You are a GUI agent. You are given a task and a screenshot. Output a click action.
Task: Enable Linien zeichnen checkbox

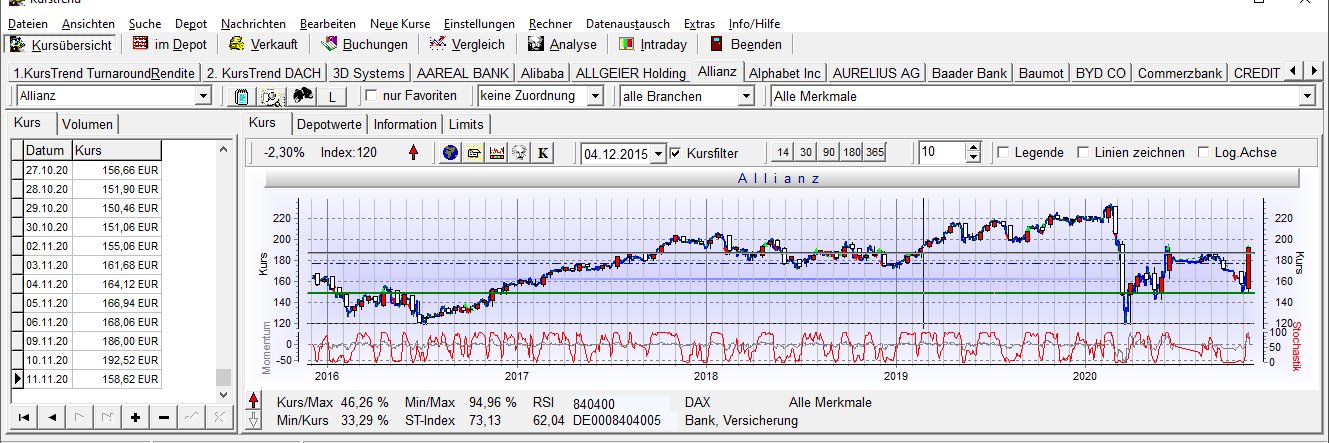click(x=1083, y=153)
